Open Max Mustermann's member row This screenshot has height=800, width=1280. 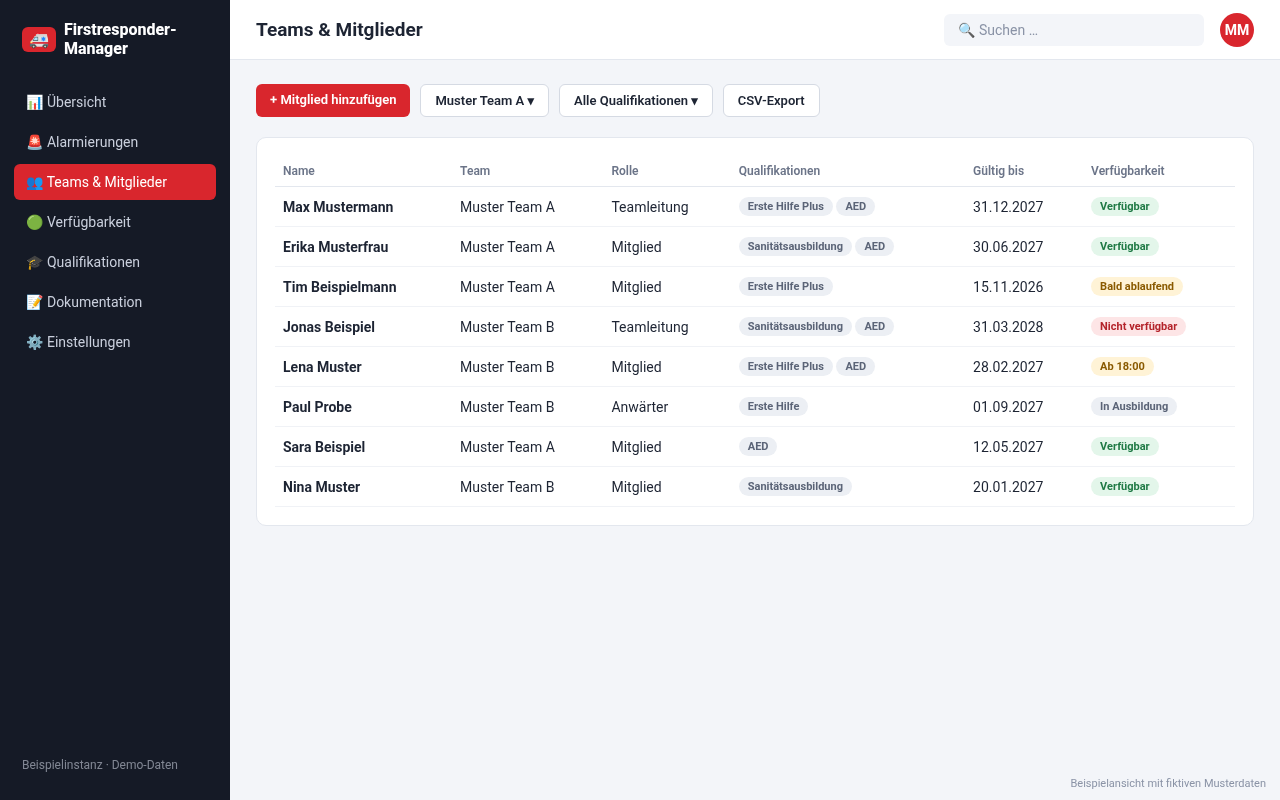pos(755,207)
